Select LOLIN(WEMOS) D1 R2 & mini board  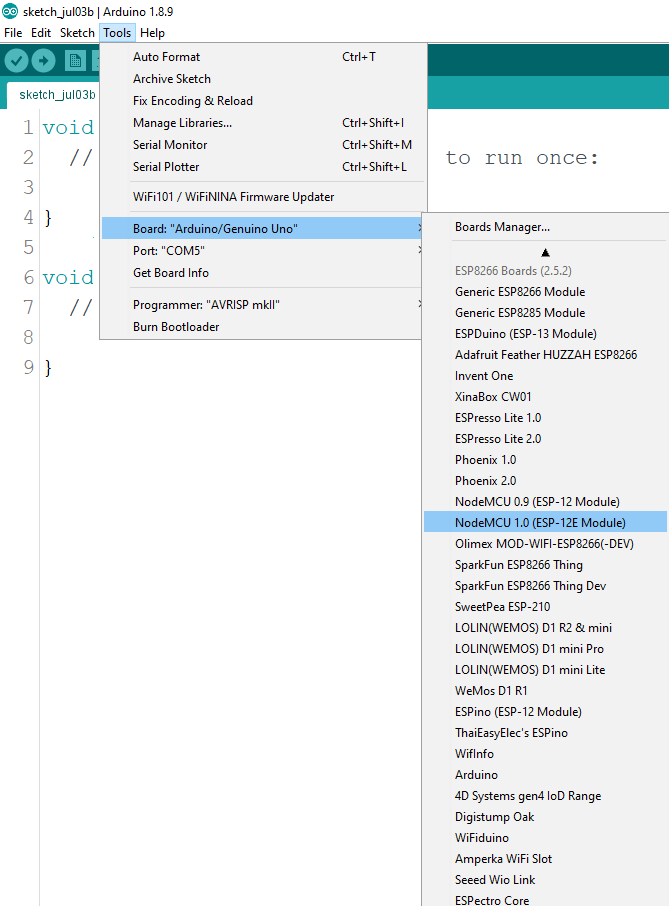545,627
